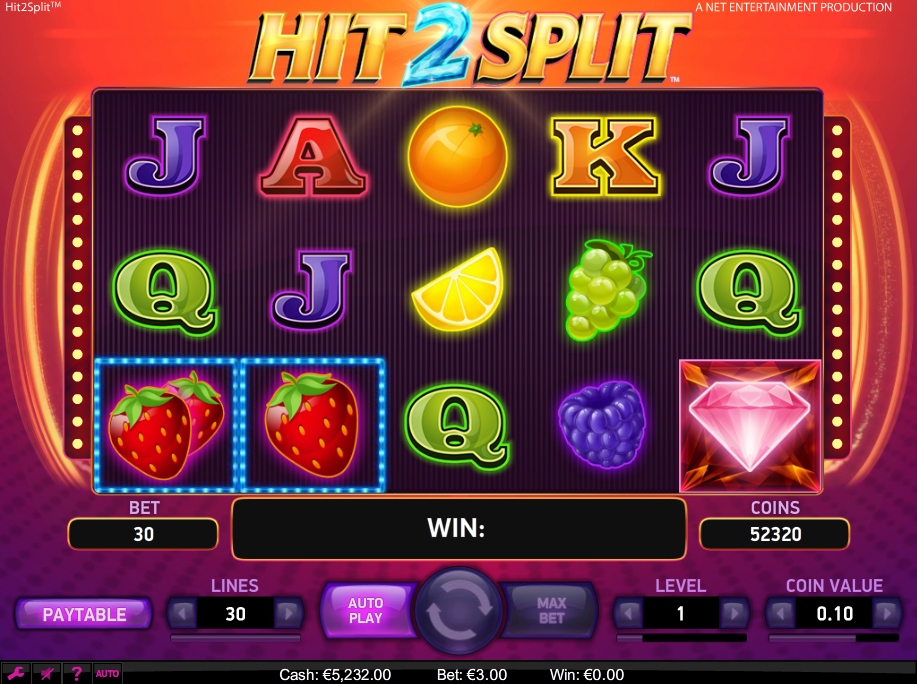Increase Coin Value with right arrow
This screenshot has width=917, height=684.
pos(887,613)
